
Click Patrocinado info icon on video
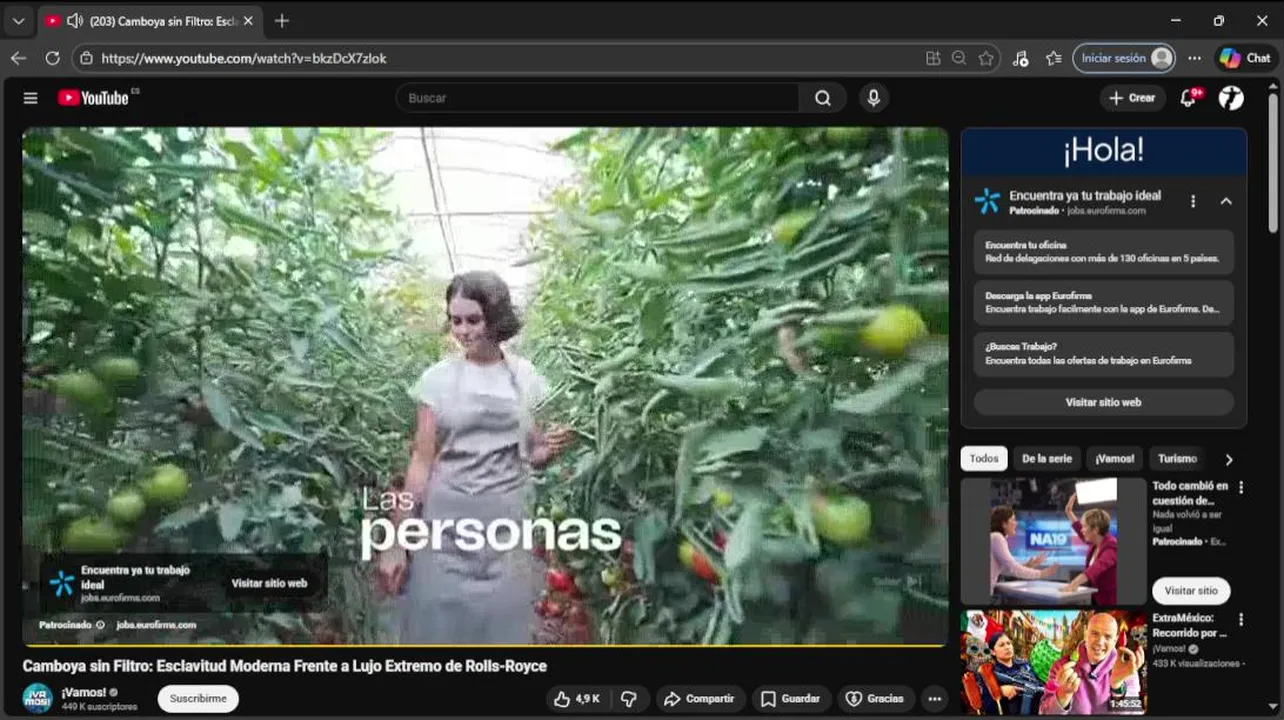pyautogui.click(x=100, y=625)
